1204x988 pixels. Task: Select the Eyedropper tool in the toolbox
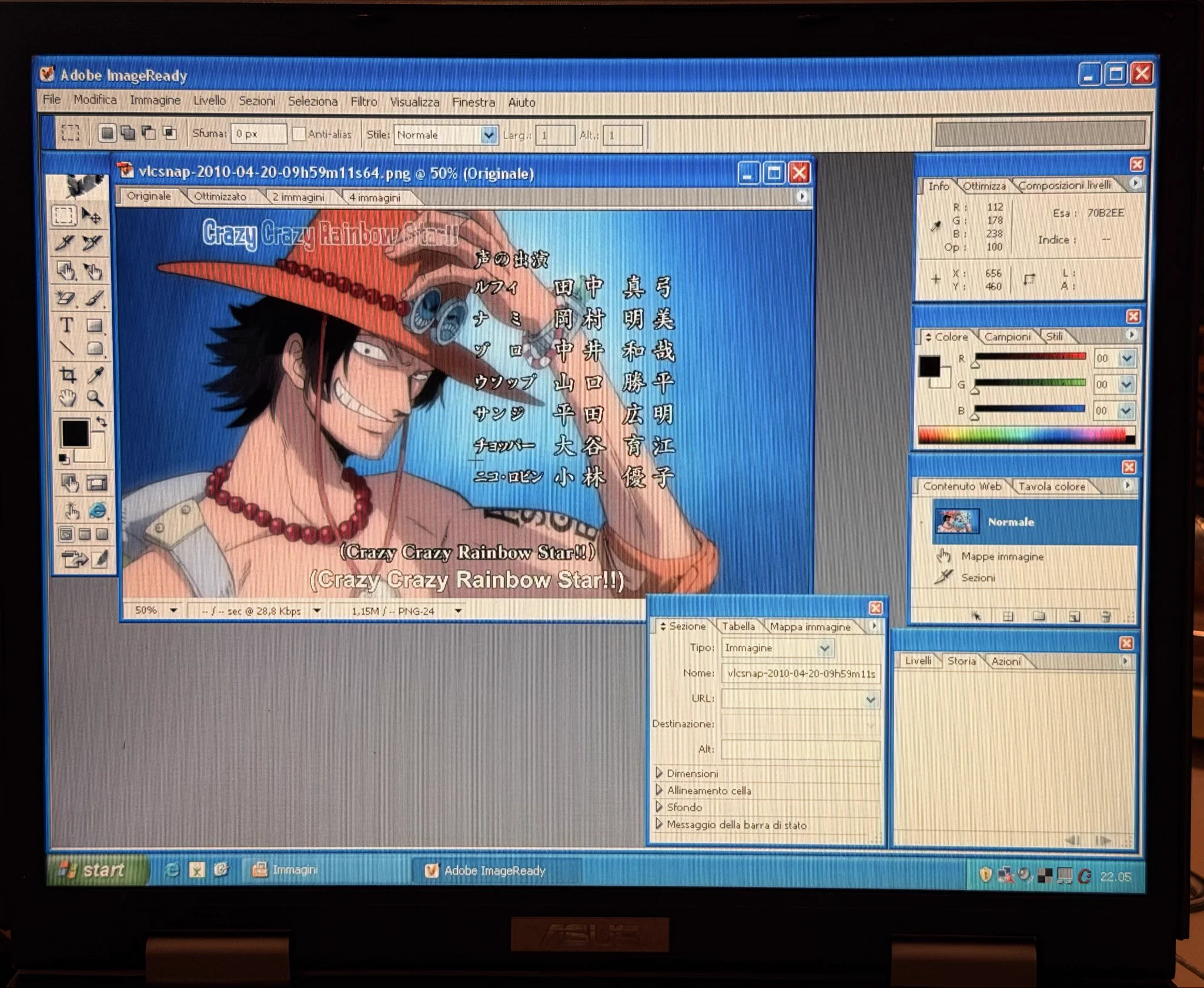click(x=95, y=374)
